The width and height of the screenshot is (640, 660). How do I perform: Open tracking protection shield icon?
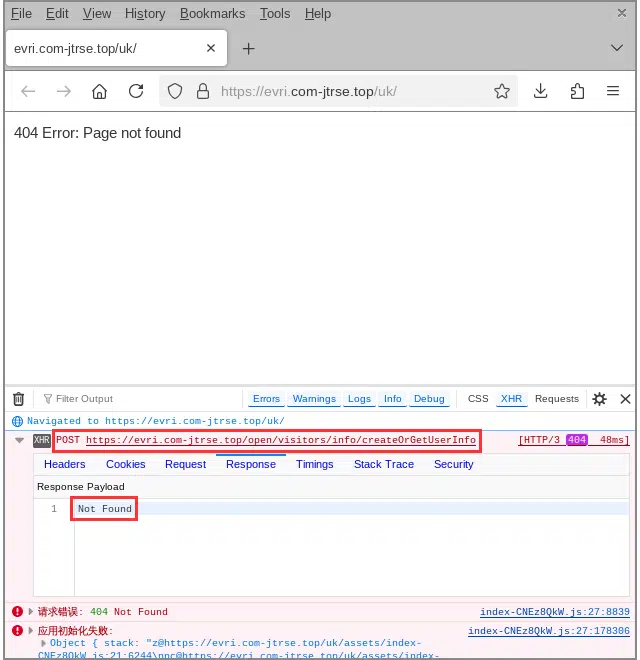point(175,91)
